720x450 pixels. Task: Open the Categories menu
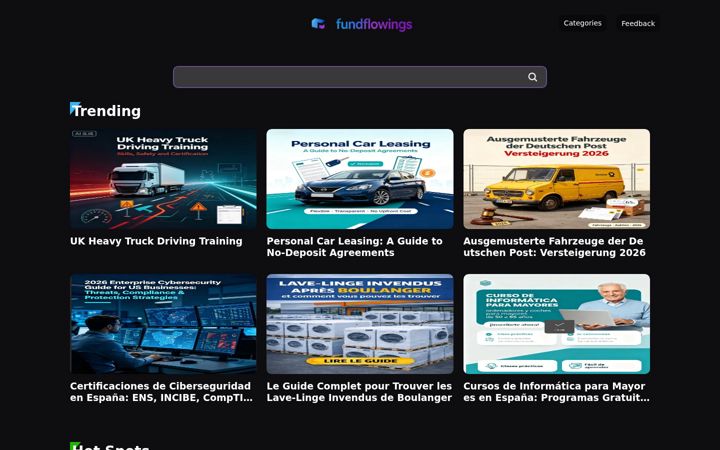click(x=582, y=23)
